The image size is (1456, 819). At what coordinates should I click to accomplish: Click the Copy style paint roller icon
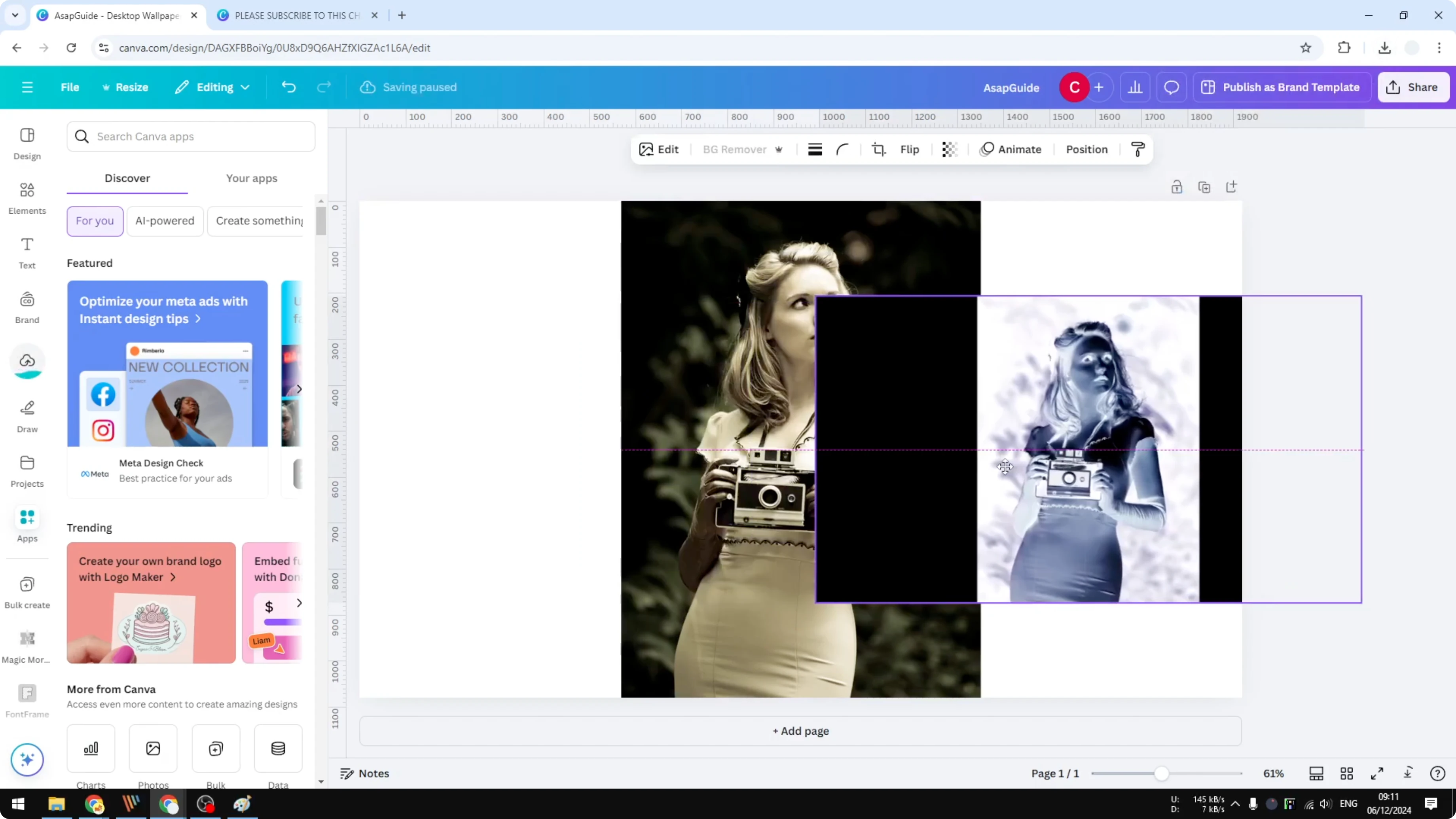point(1138,149)
